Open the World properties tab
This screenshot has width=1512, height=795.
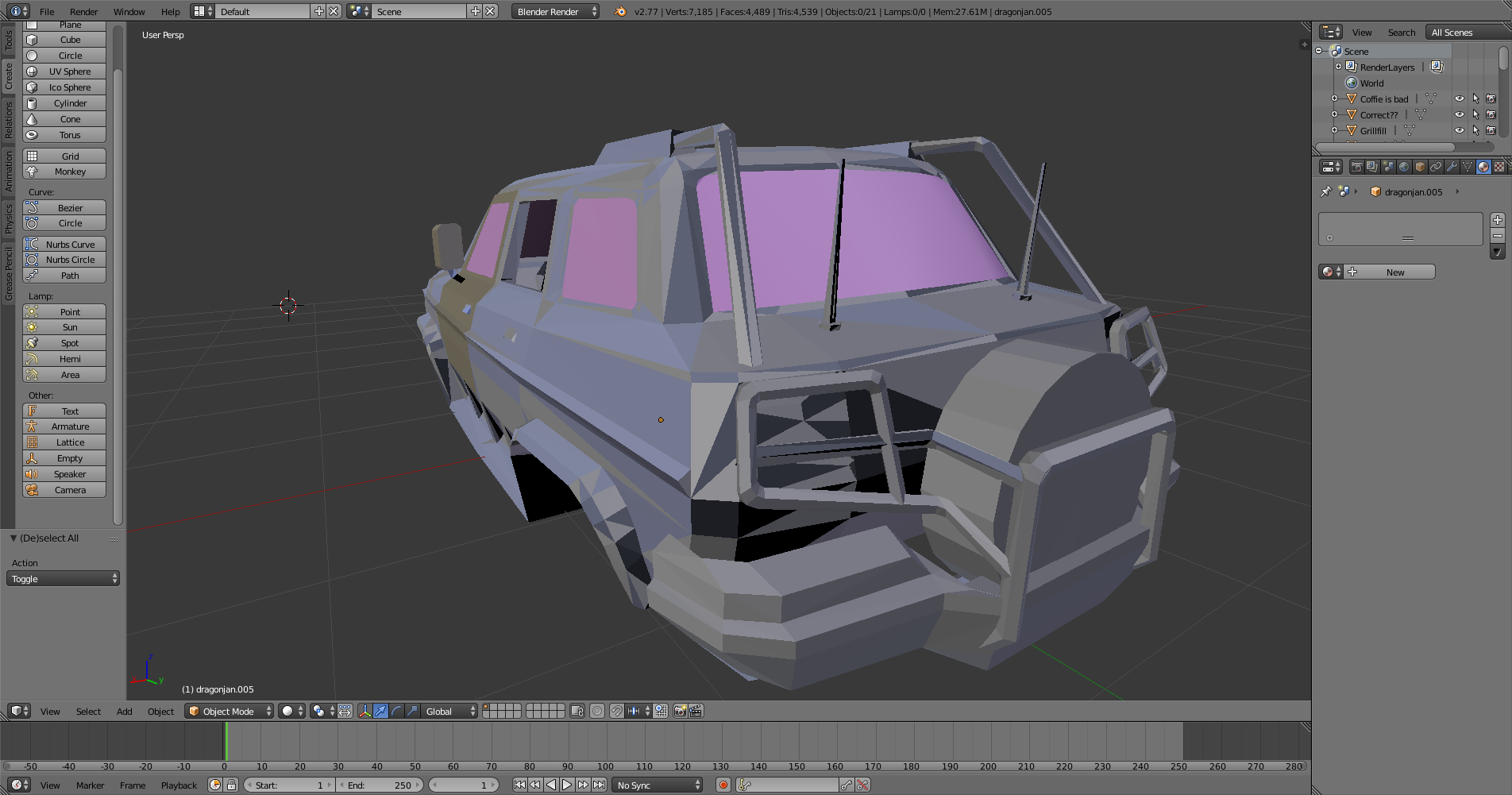1404,167
